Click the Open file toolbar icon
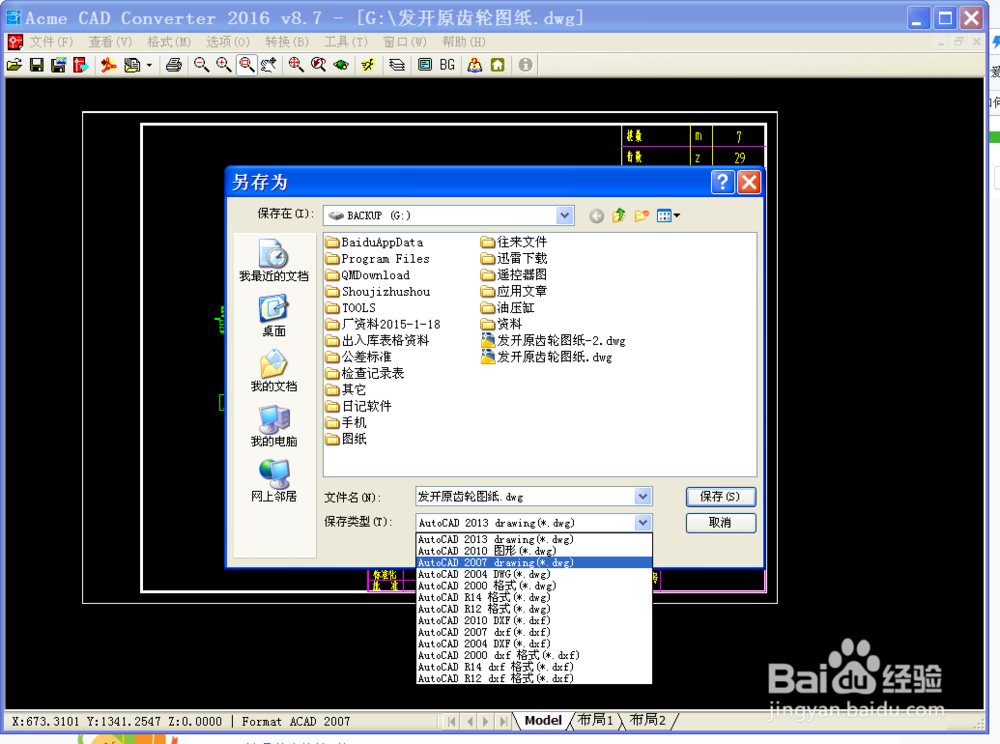This screenshot has width=1000, height=744. pos(14,65)
